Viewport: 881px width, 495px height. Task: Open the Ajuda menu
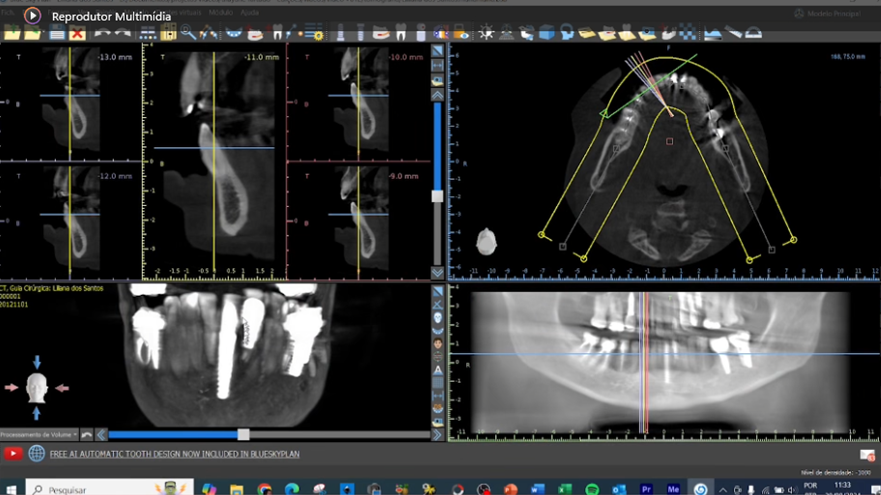pos(249,12)
